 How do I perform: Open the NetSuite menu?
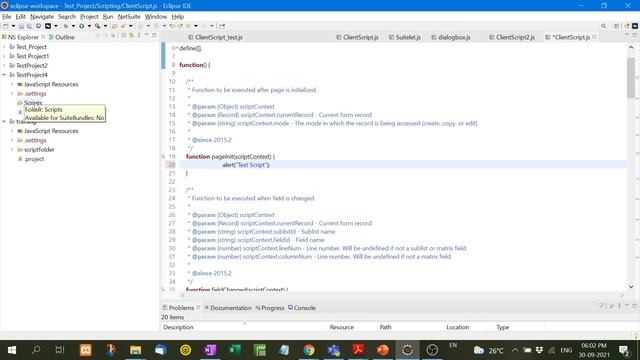tap(129, 17)
